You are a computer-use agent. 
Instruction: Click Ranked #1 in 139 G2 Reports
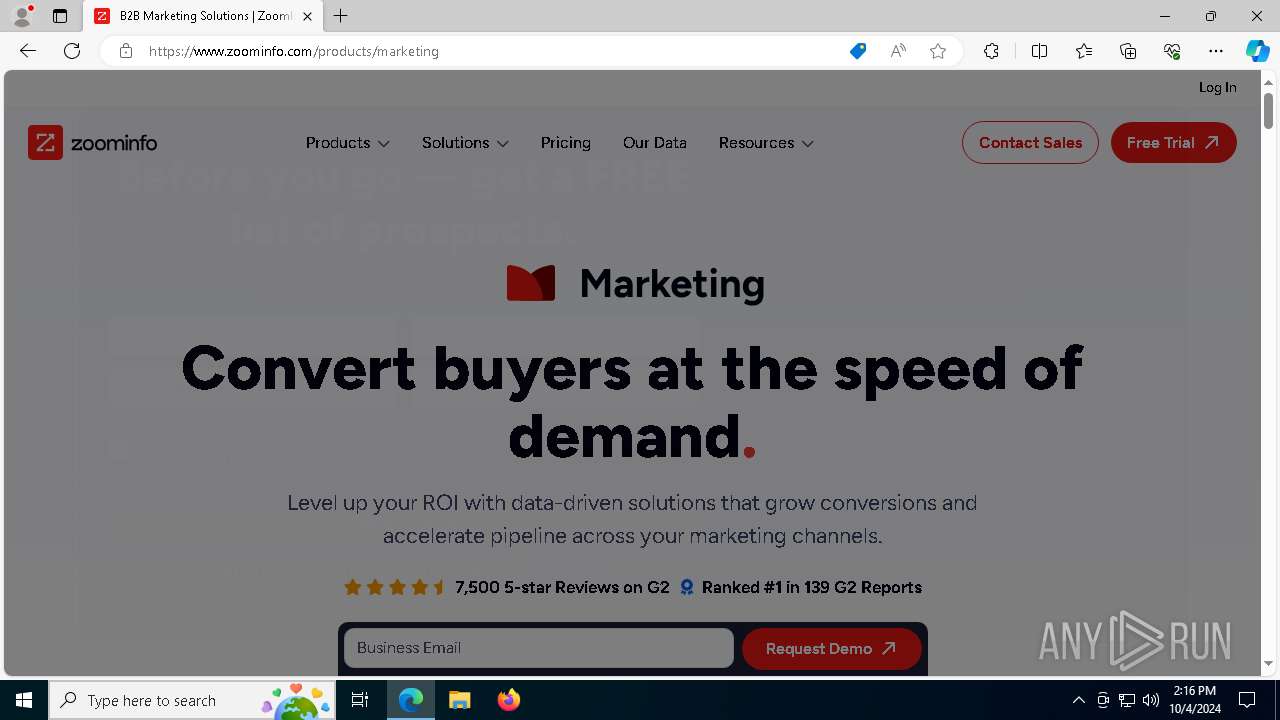tap(812, 587)
